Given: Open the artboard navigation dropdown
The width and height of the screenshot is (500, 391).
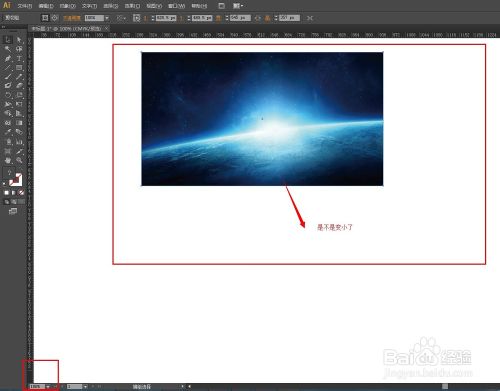Looking at the screenshot, I should [85, 387].
